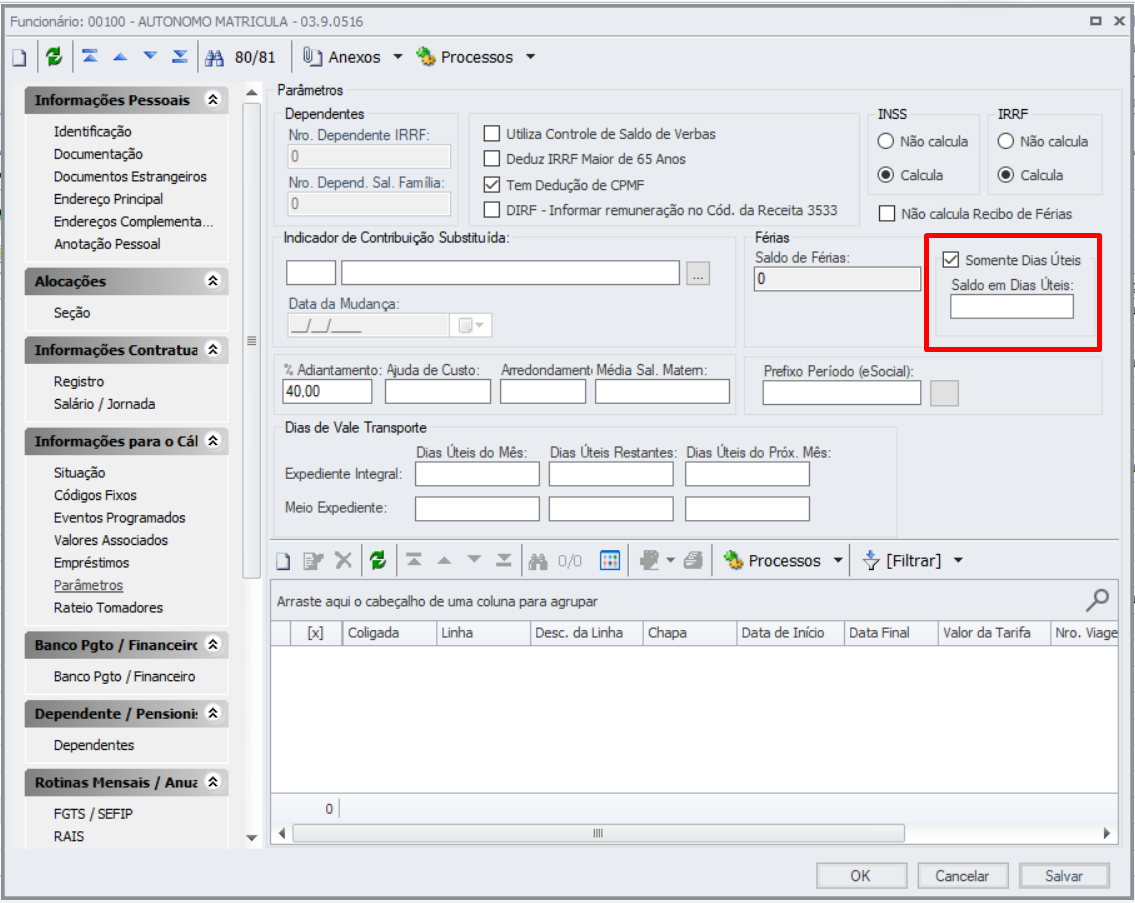
Task: Go to previous row in grid toolbar
Action: coord(444,560)
